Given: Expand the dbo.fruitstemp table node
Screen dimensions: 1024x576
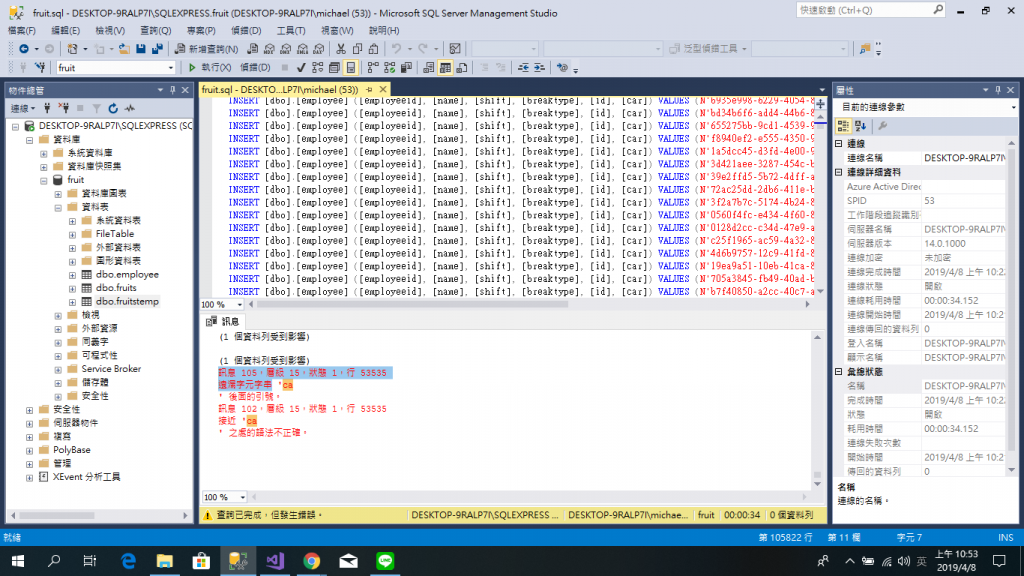Looking at the screenshot, I should pyautogui.click(x=72, y=302).
